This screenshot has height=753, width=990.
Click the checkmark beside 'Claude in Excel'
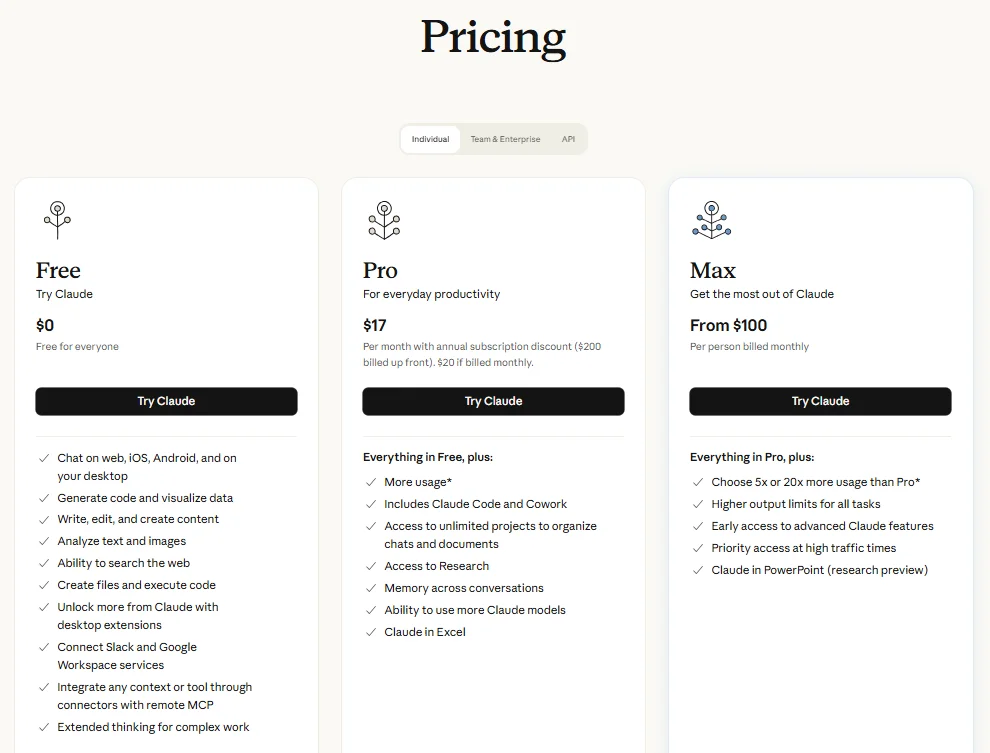370,631
